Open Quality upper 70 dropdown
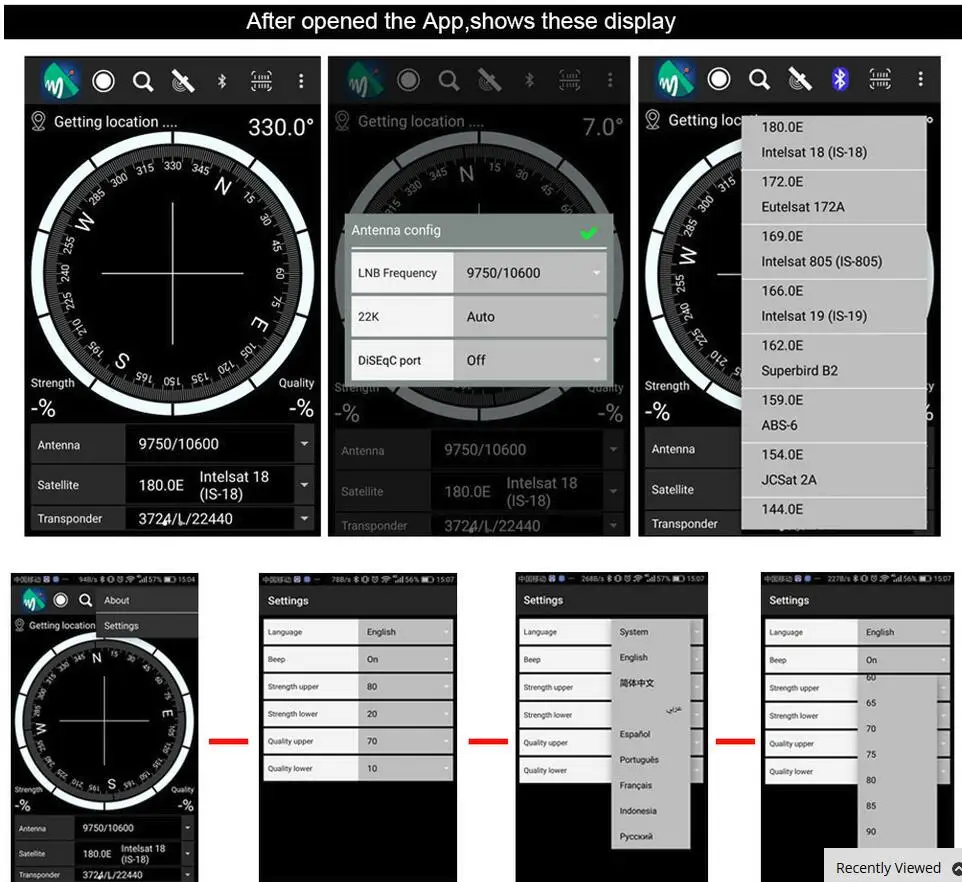Viewport: 962px width, 882px height. 406,741
